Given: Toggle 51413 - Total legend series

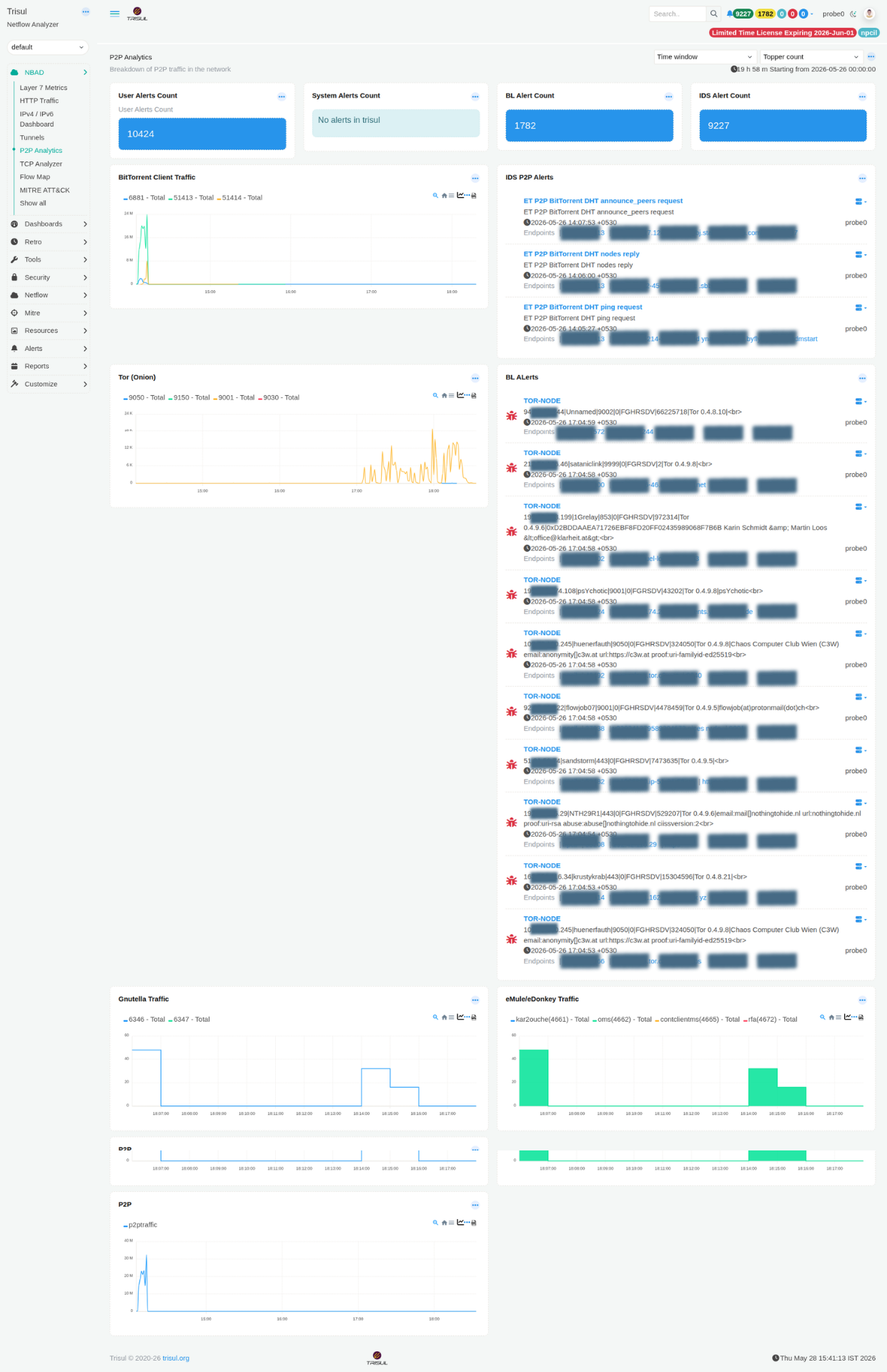Looking at the screenshot, I should (x=191, y=198).
